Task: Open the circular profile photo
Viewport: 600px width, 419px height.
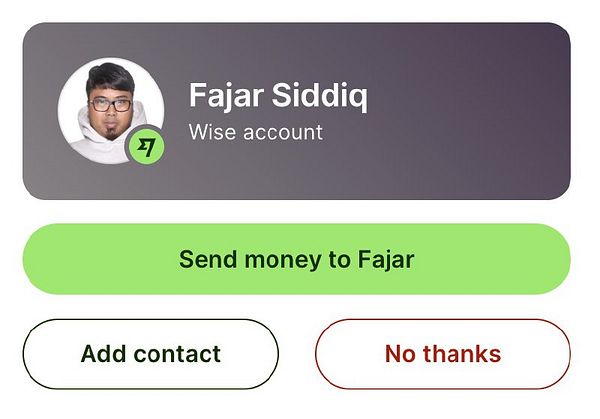Action: [x=111, y=111]
